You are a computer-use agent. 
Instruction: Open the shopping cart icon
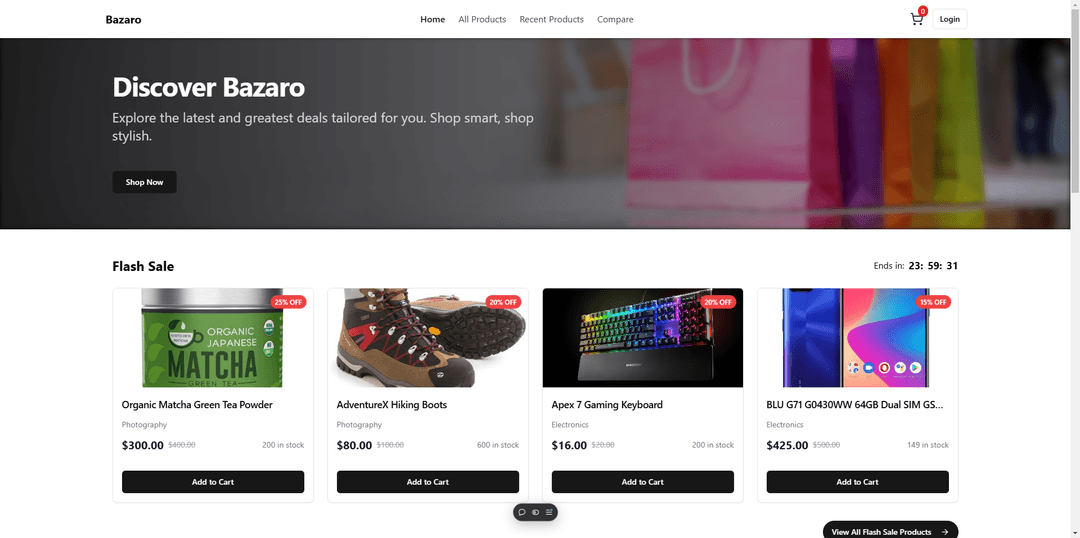tap(917, 19)
